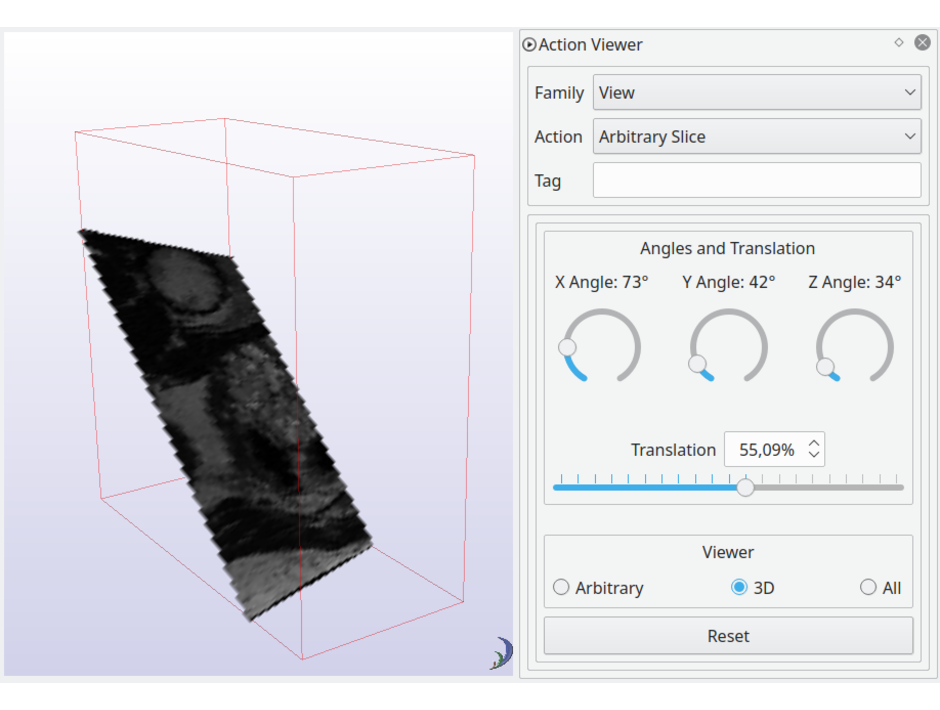Click the Y Angle dial handle
The image size is (940, 710).
tap(697, 364)
